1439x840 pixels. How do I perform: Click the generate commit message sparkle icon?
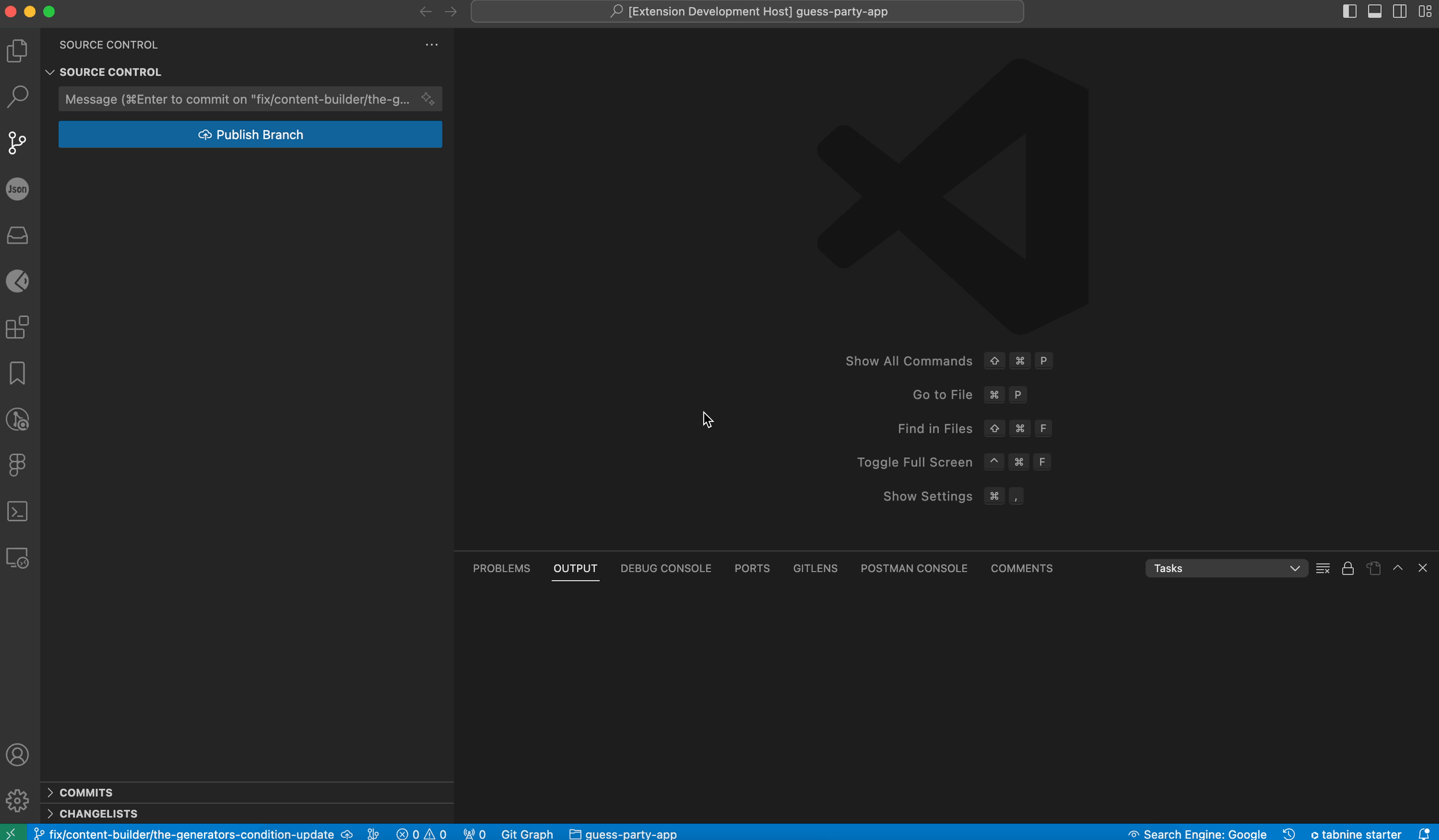pos(427,99)
